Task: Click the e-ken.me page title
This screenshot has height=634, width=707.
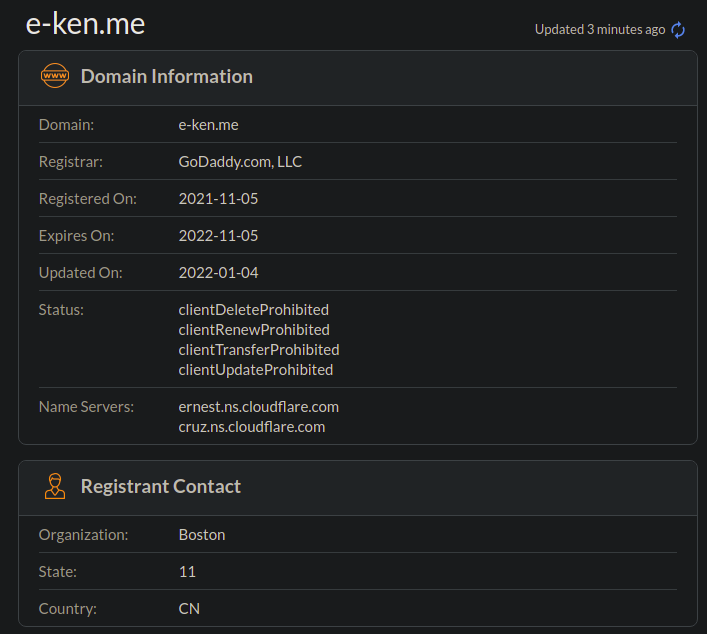Action: pos(85,24)
